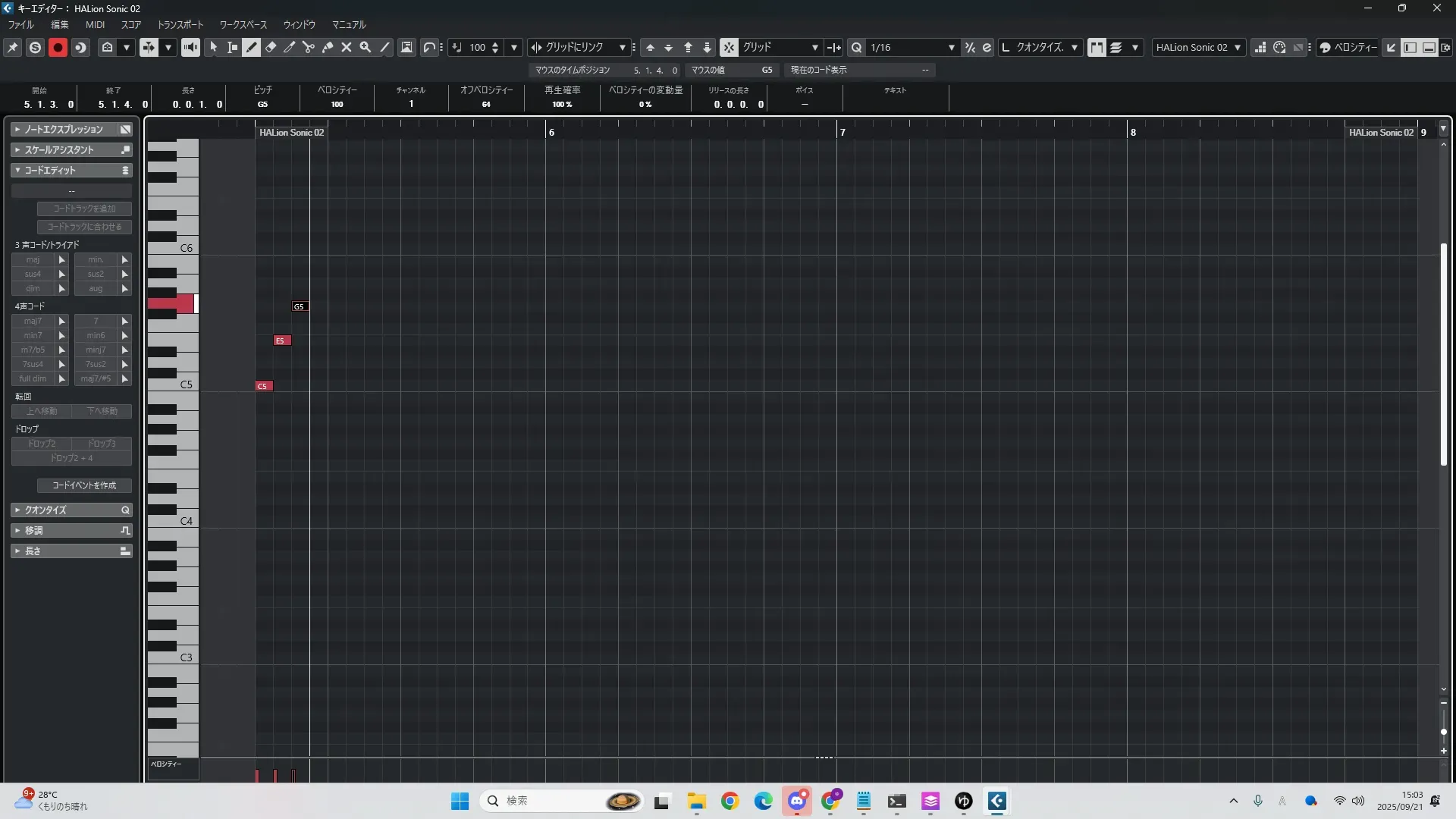Click the コードイベントを作成 button
Screen dimensions: 1456x819
(84, 485)
